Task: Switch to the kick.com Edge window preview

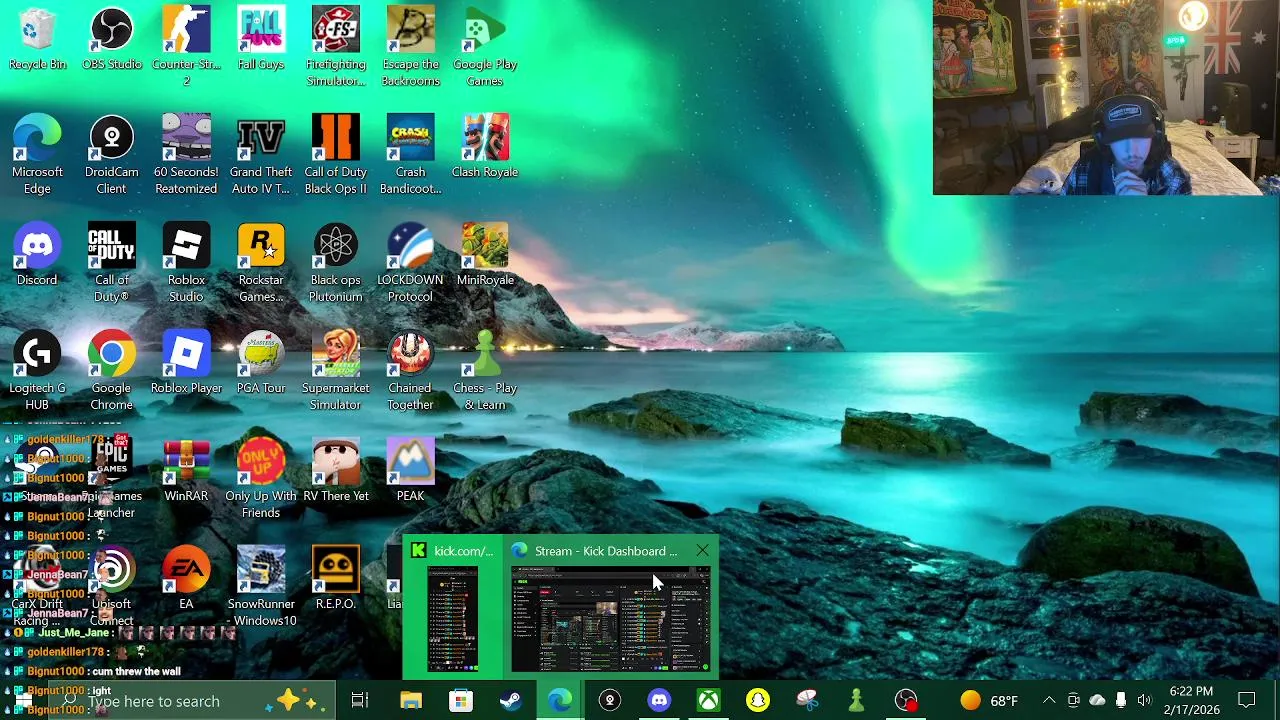Action: [x=452, y=608]
